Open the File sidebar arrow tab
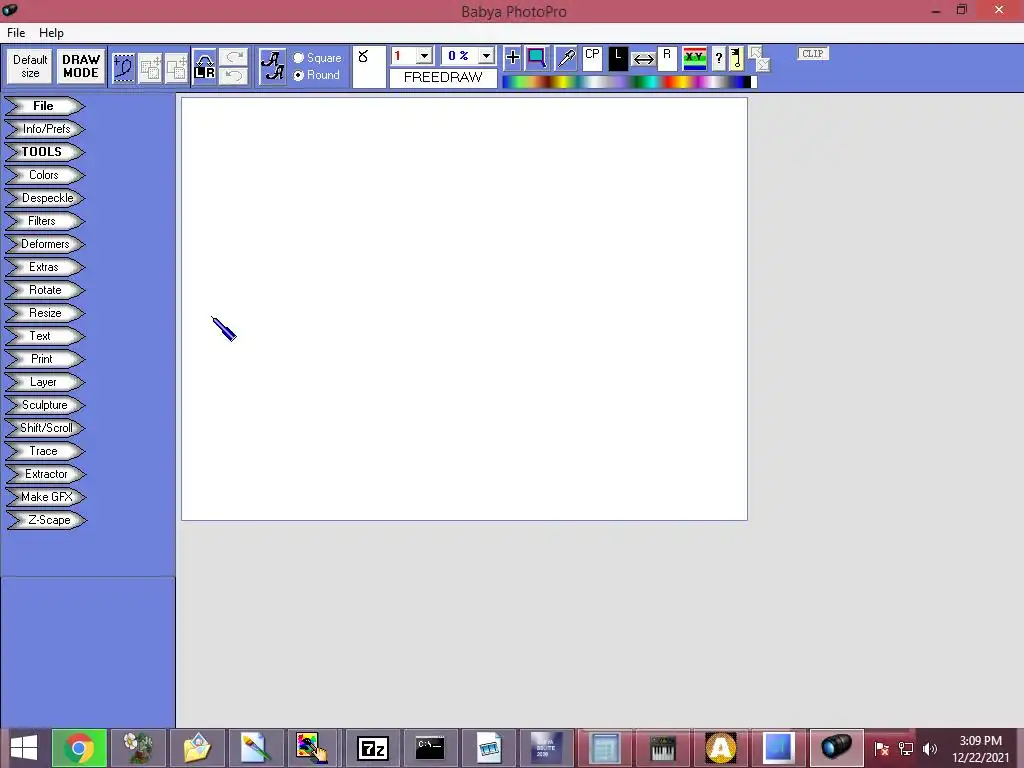The height and width of the screenshot is (768, 1024). (x=45, y=106)
